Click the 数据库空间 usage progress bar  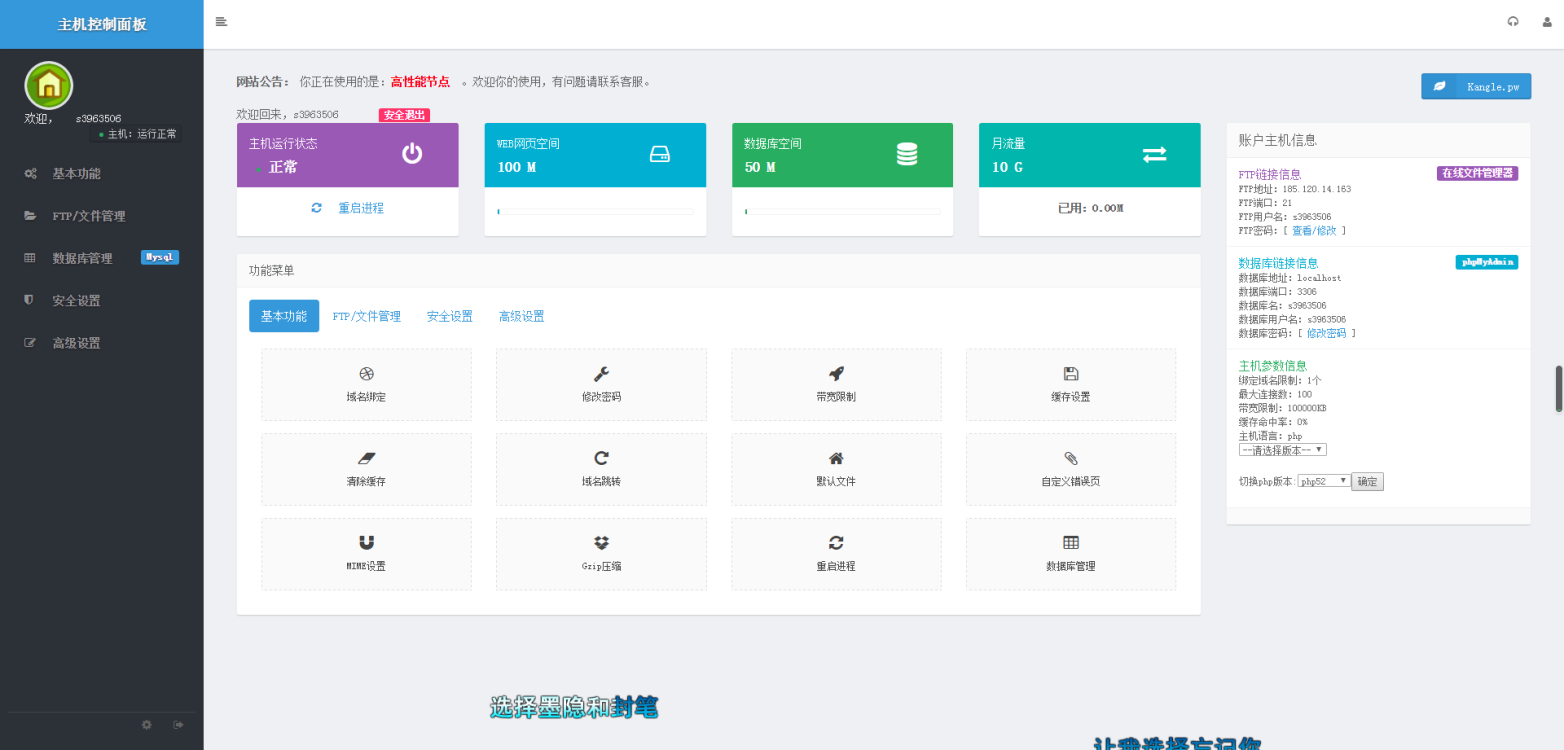click(x=842, y=211)
